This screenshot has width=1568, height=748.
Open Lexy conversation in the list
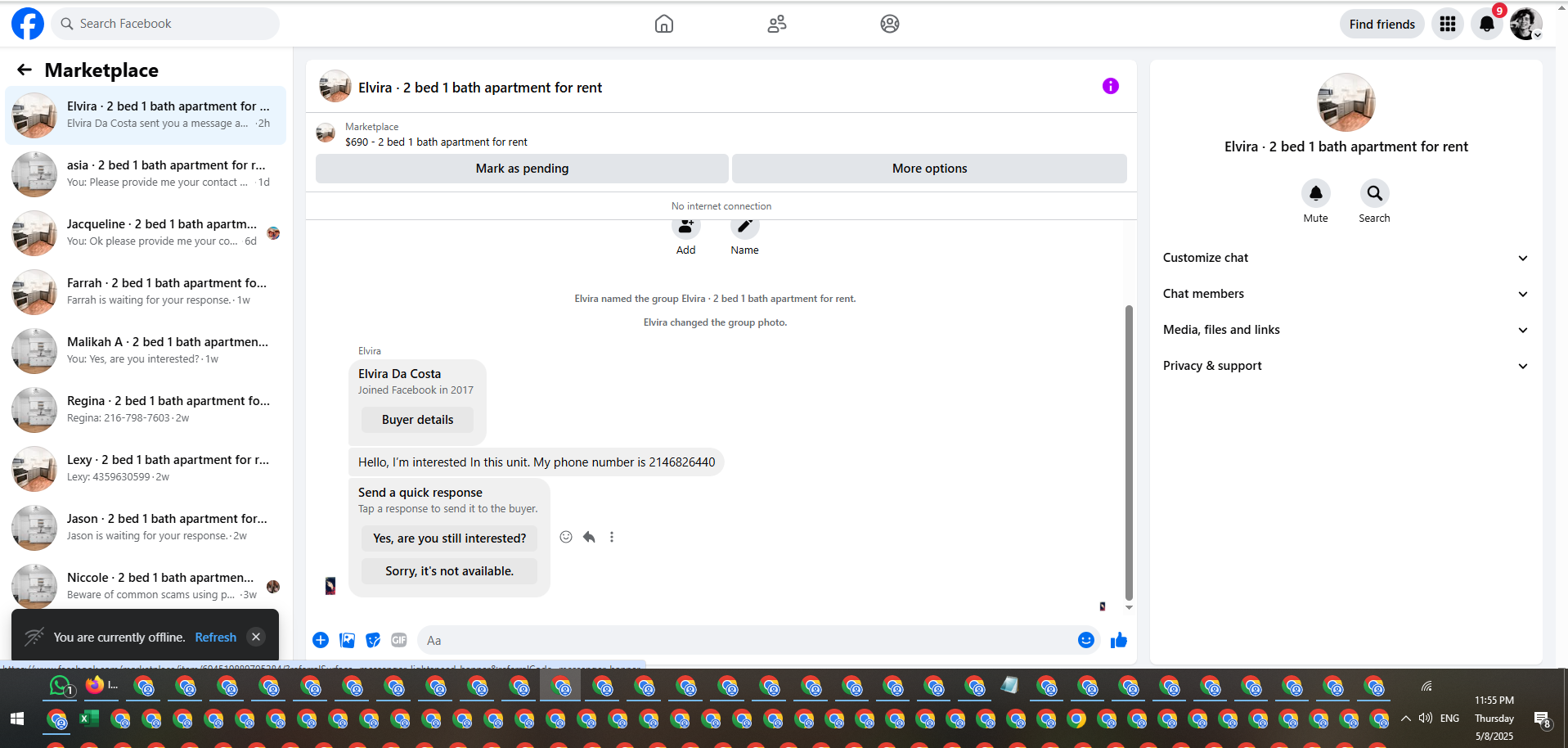tap(146, 469)
